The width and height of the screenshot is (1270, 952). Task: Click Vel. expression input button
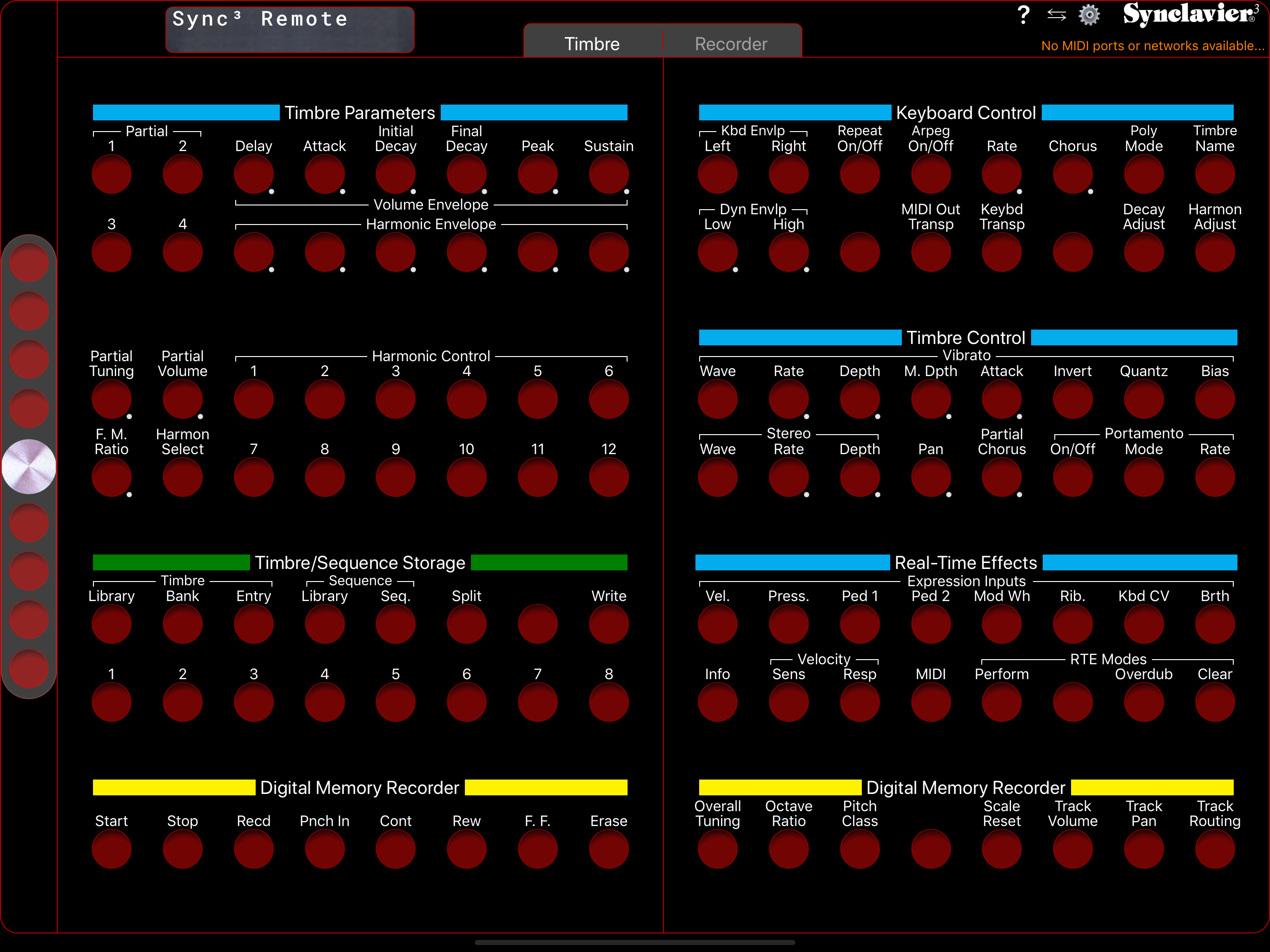coord(718,625)
